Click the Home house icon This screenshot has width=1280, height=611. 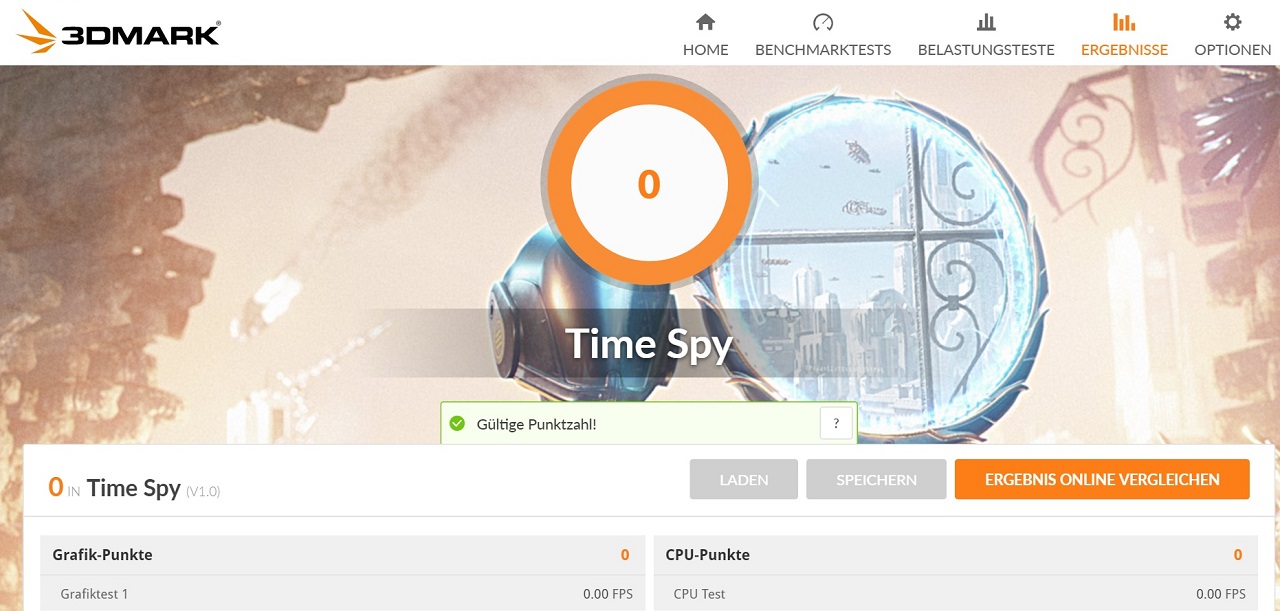tap(705, 22)
